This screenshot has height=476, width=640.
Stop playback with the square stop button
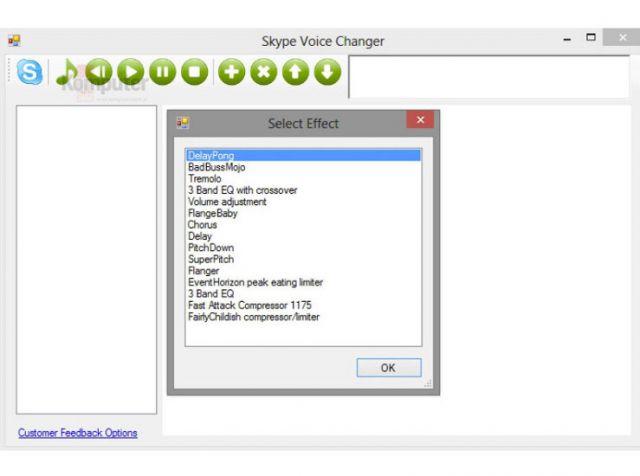[x=194, y=72]
